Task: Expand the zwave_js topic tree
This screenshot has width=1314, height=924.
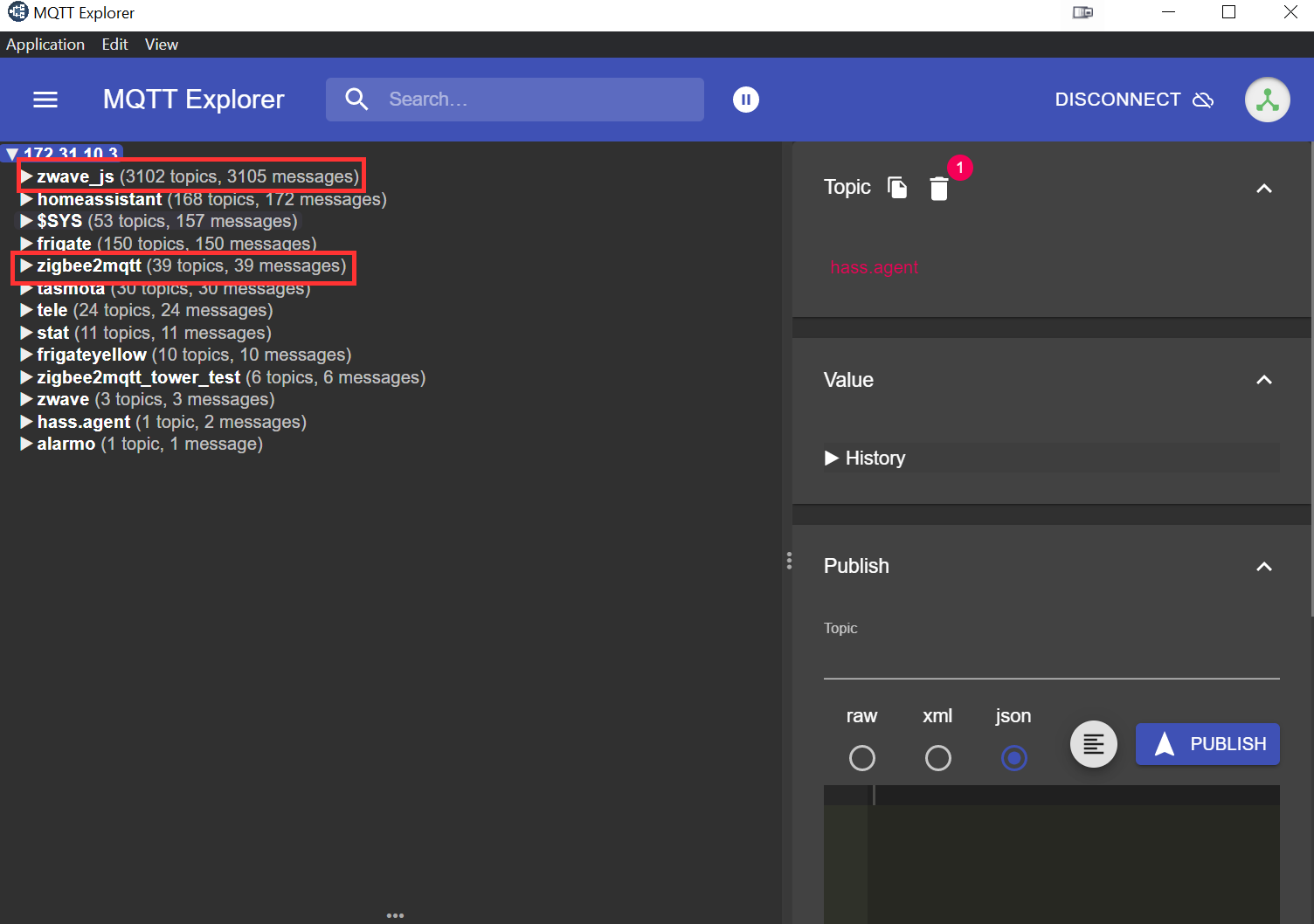Action: [26, 176]
